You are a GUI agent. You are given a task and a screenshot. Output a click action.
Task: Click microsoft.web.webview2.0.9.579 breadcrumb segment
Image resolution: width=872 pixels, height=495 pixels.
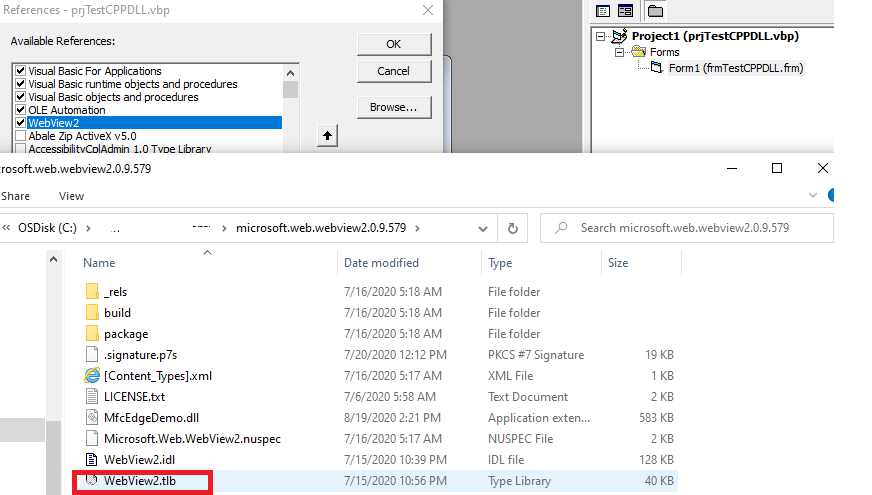[321, 228]
